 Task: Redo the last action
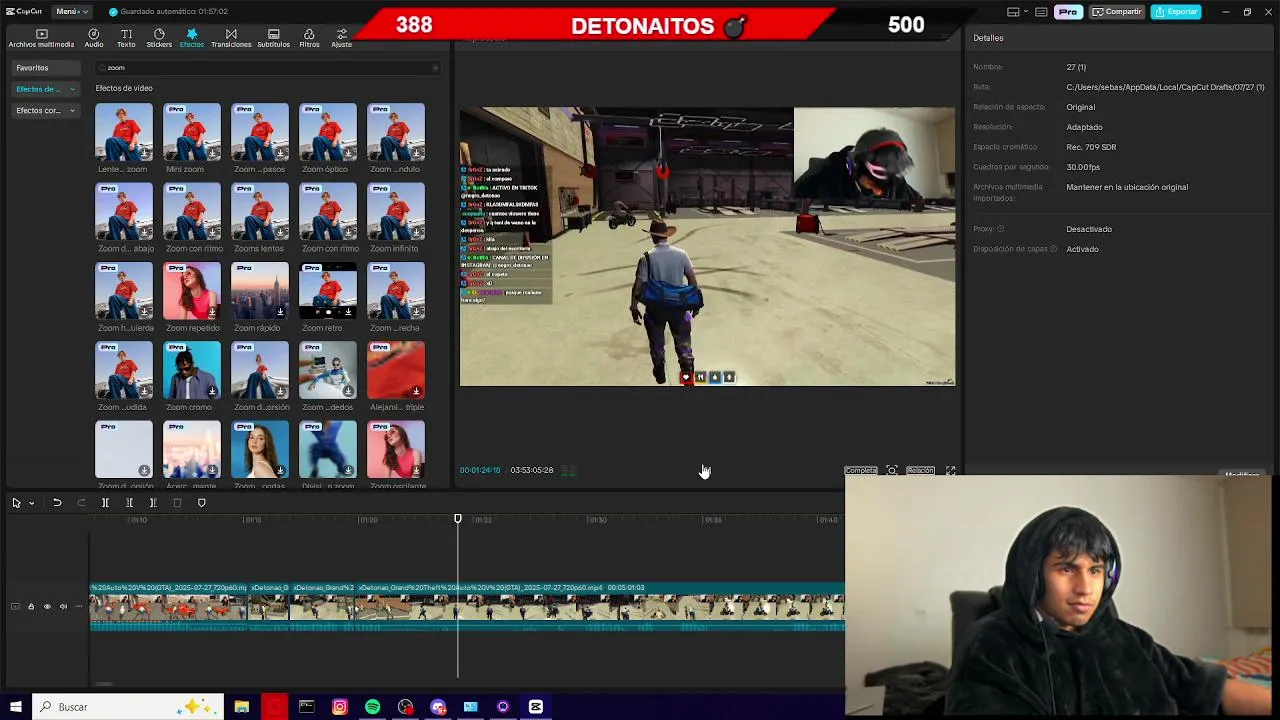pyautogui.click(x=81, y=503)
